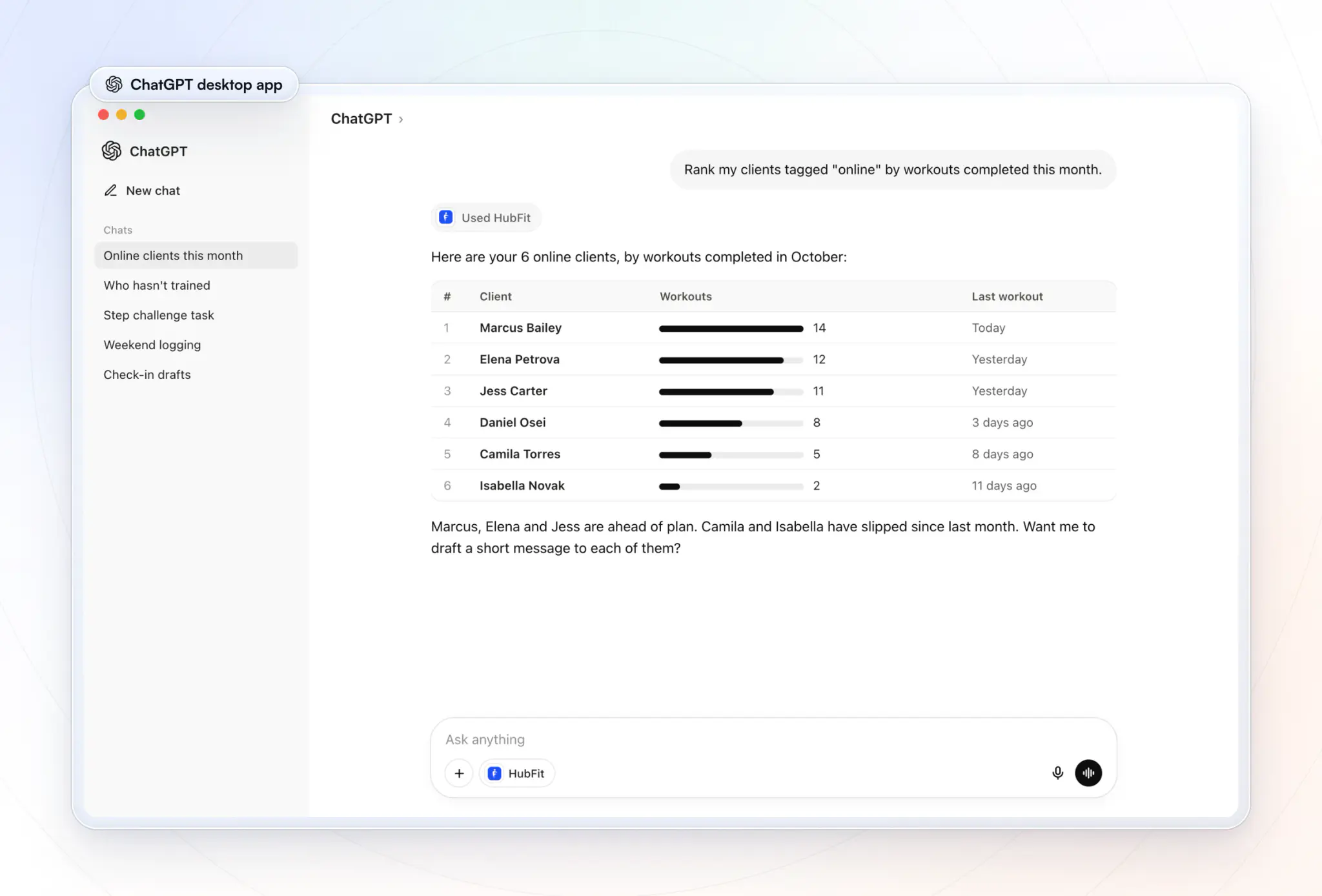Click the HubFit icon in Used HubFit badge
1322x896 pixels.
coord(446,218)
